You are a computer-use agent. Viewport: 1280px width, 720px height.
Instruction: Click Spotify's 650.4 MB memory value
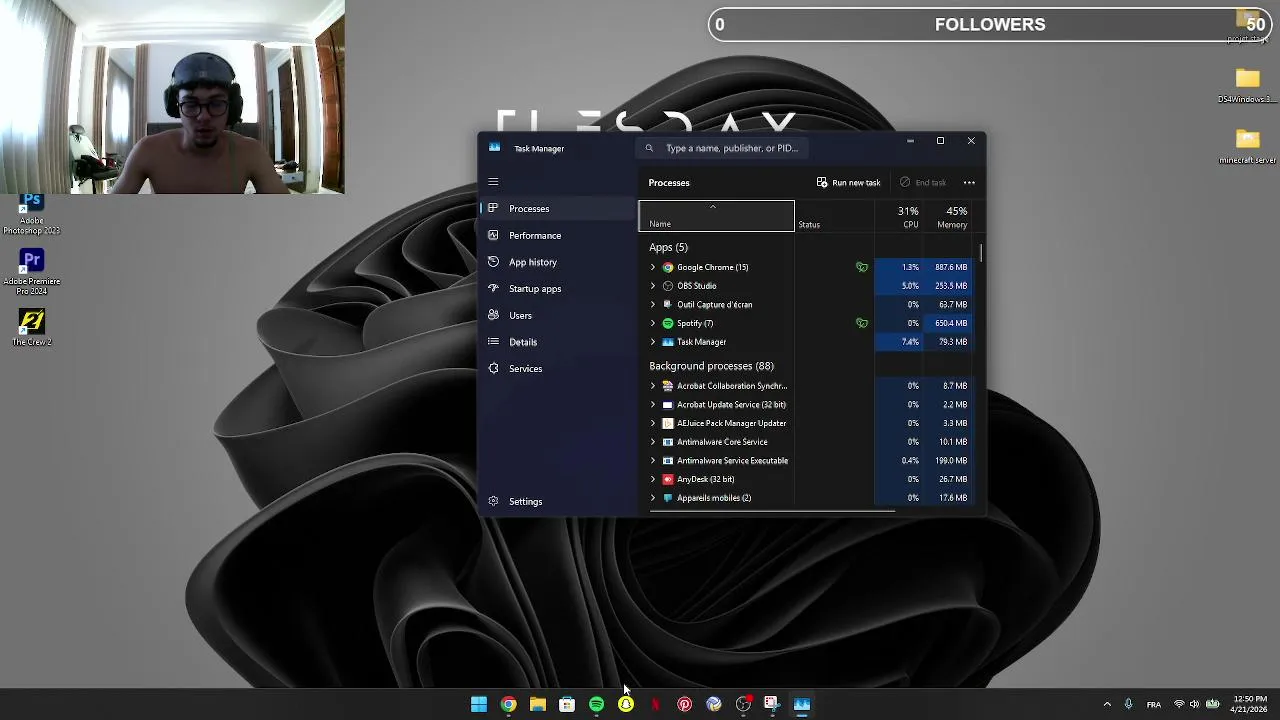tap(950, 323)
